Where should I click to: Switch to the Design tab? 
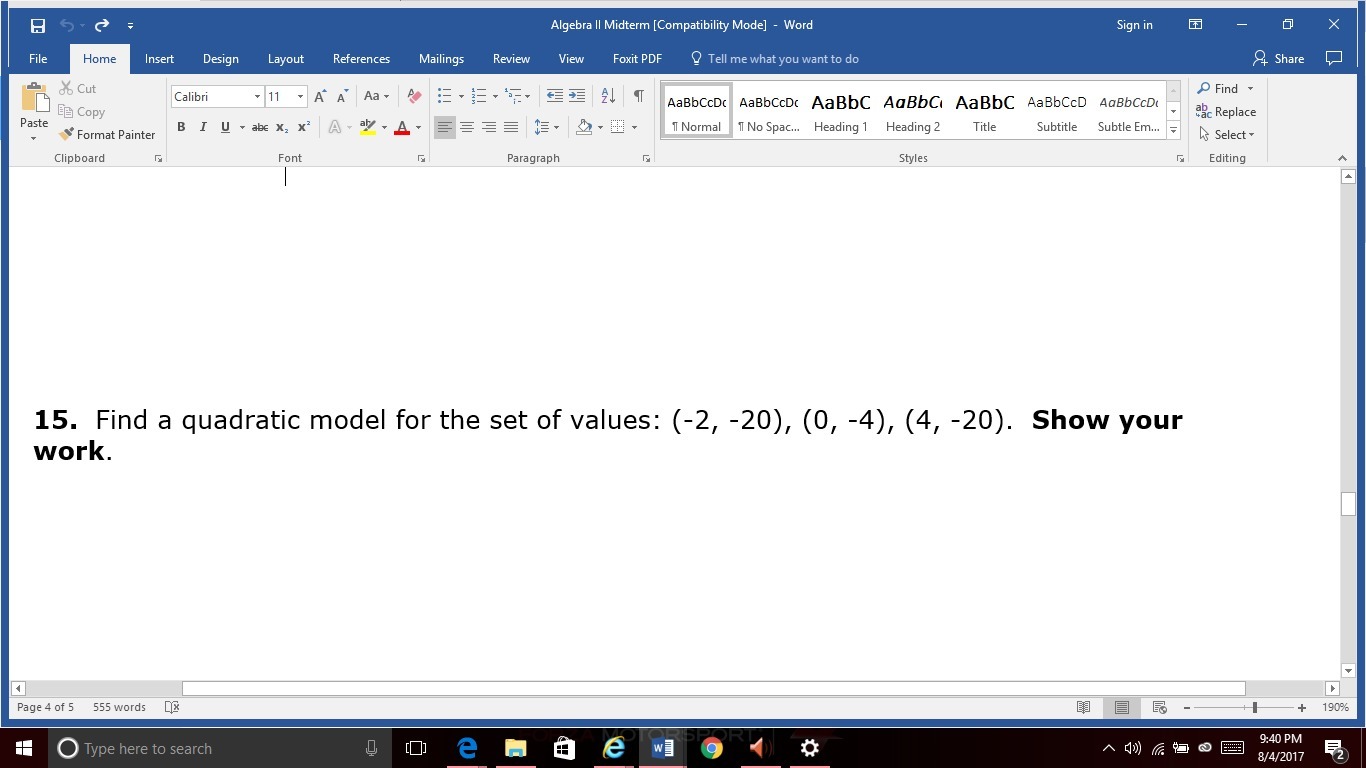[x=221, y=59]
